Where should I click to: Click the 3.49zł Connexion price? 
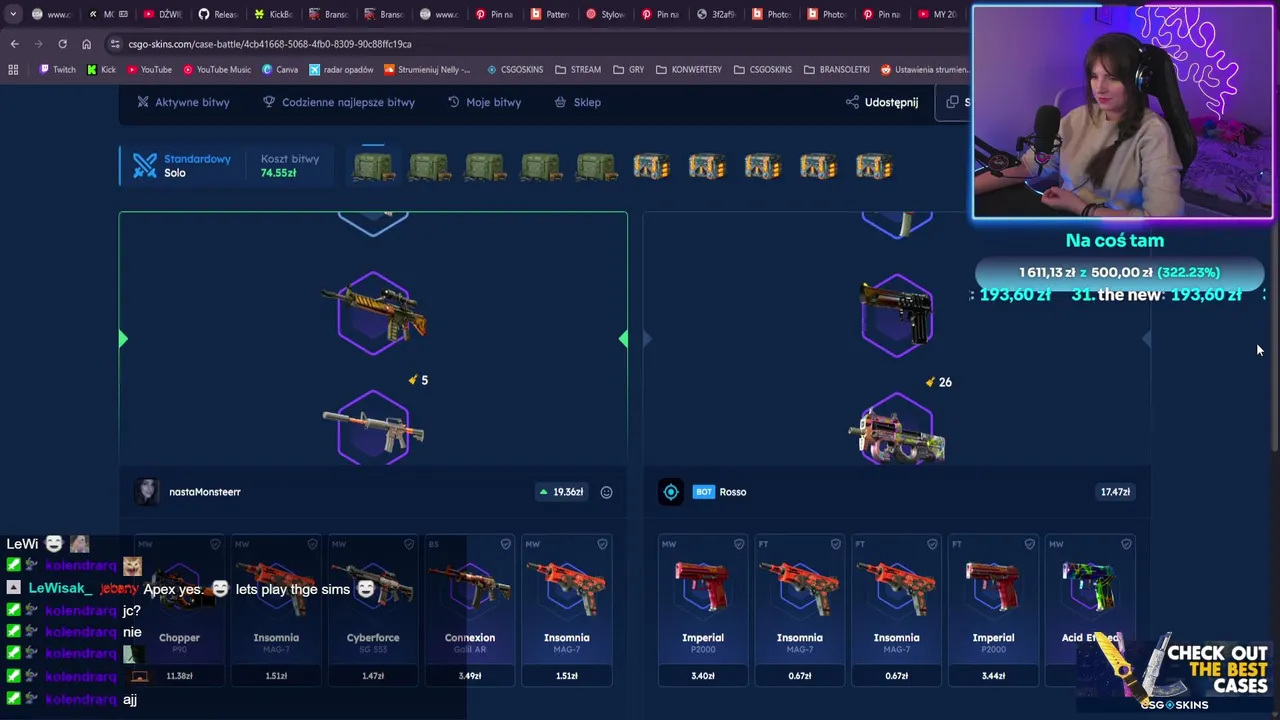(x=469, y=676)
